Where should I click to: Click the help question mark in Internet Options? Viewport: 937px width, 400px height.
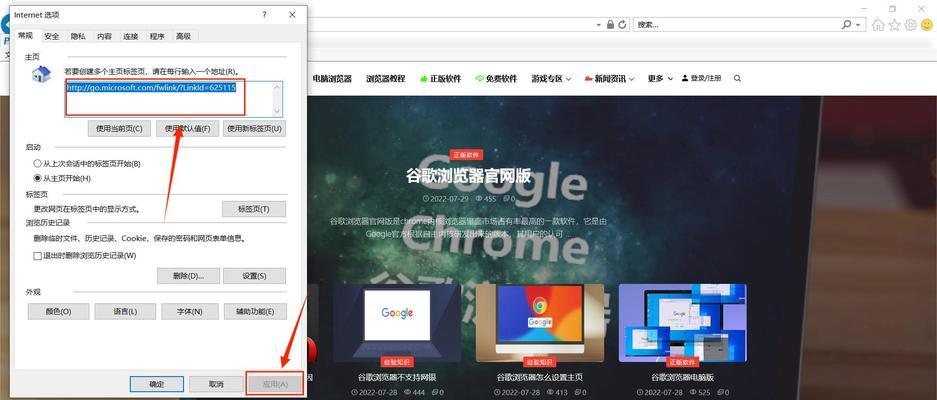[x=265, y=14]
